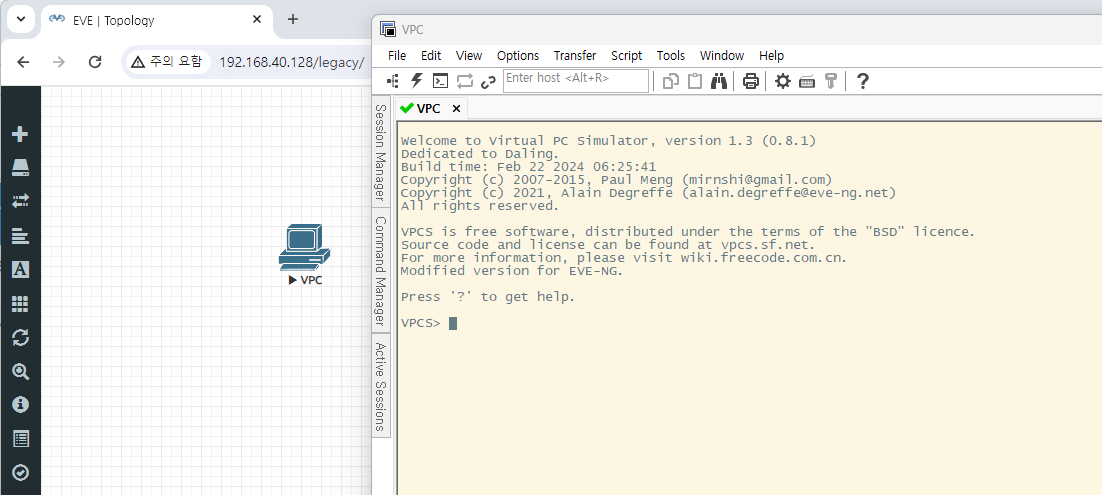Click the browser address bar URL
Image resolution: width=1102 pixels, height=495 pixels.
coord(292,62)
